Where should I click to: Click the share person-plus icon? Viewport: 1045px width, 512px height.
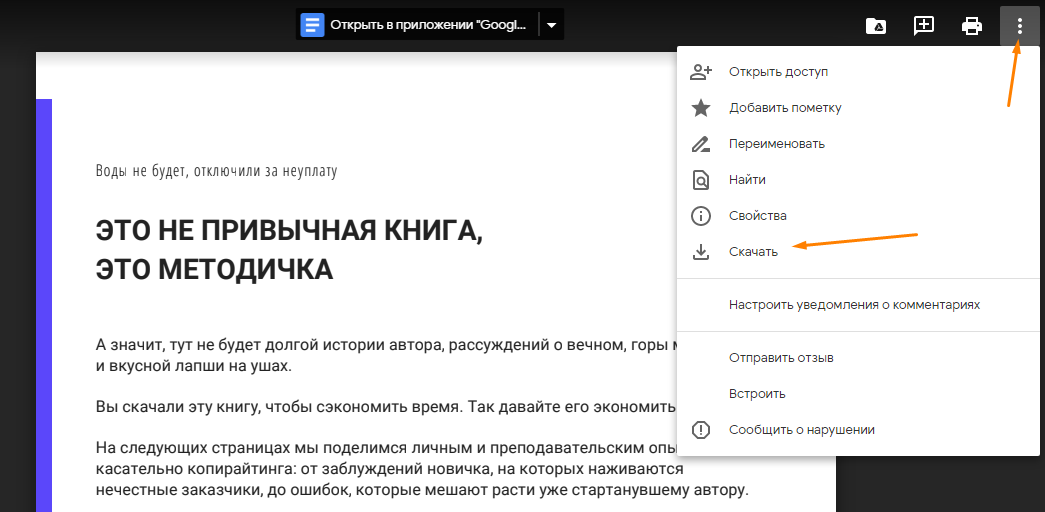pos(701,72)
